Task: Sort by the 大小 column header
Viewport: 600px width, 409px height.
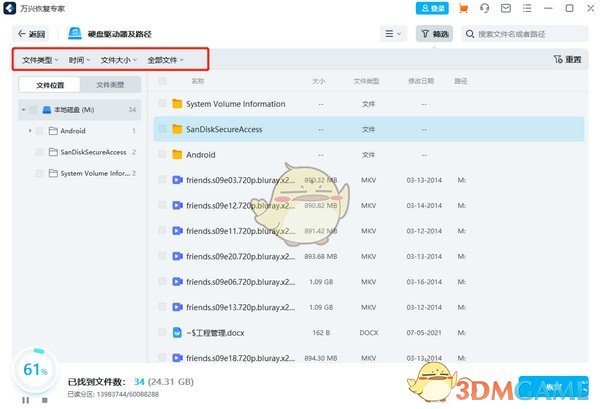Action: (x=318, y=81)
